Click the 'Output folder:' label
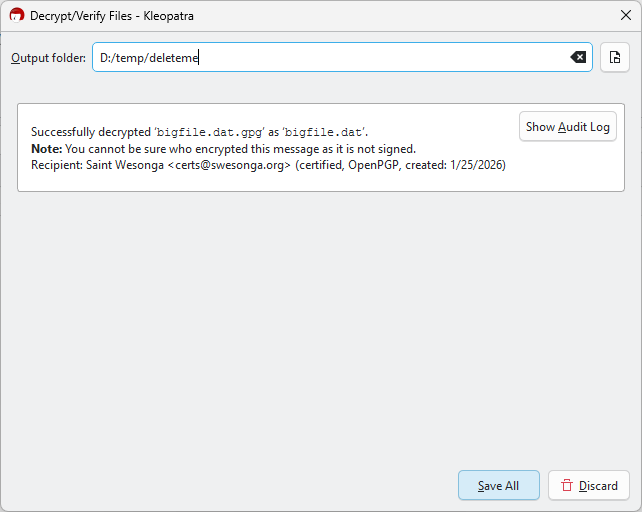The width and height of the screenshot is (642, 512). [x=48, y=58]
